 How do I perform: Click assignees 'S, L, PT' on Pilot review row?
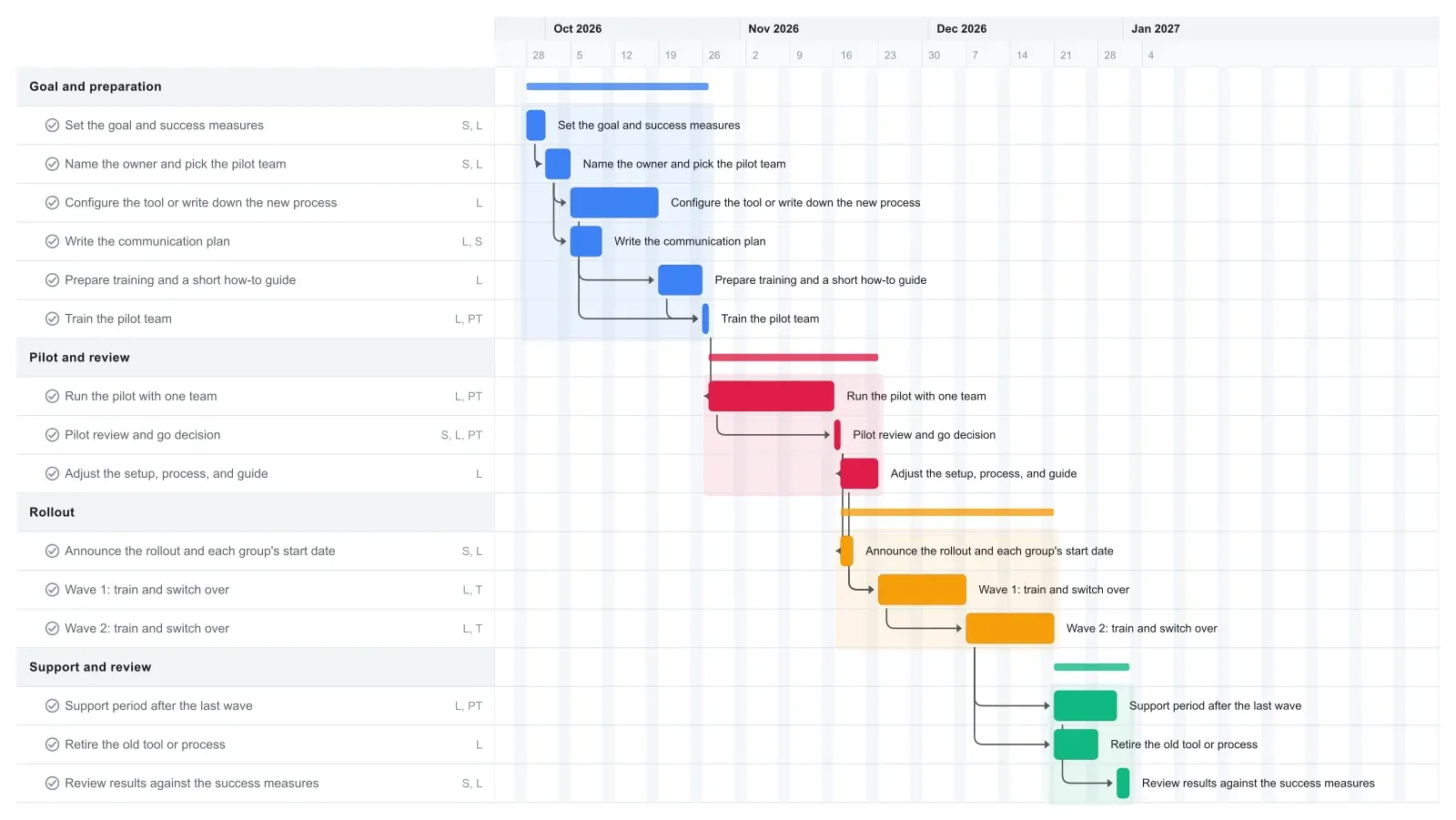point(461,435)
